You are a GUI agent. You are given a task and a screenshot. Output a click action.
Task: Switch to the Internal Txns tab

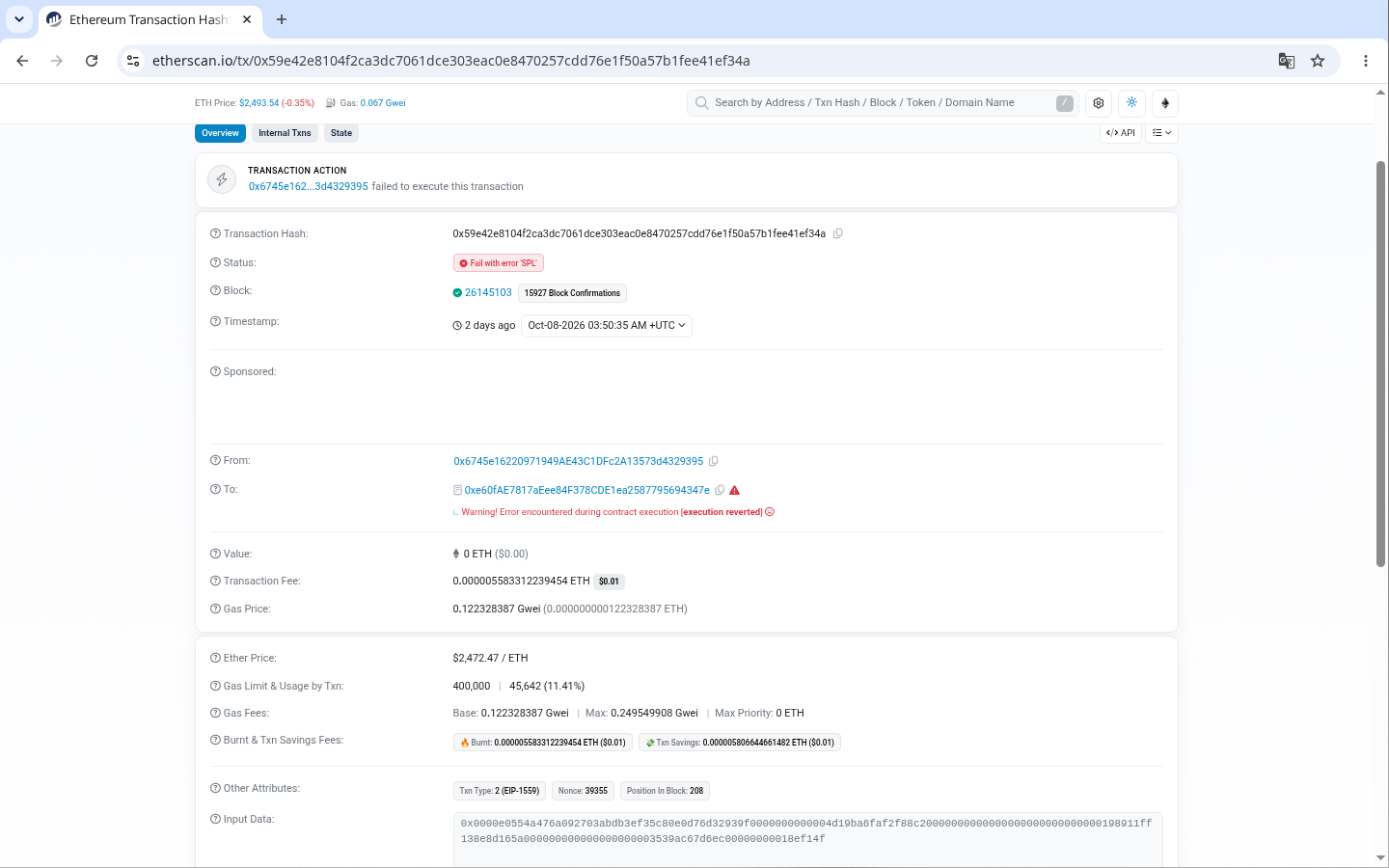(x=285, y=133)
